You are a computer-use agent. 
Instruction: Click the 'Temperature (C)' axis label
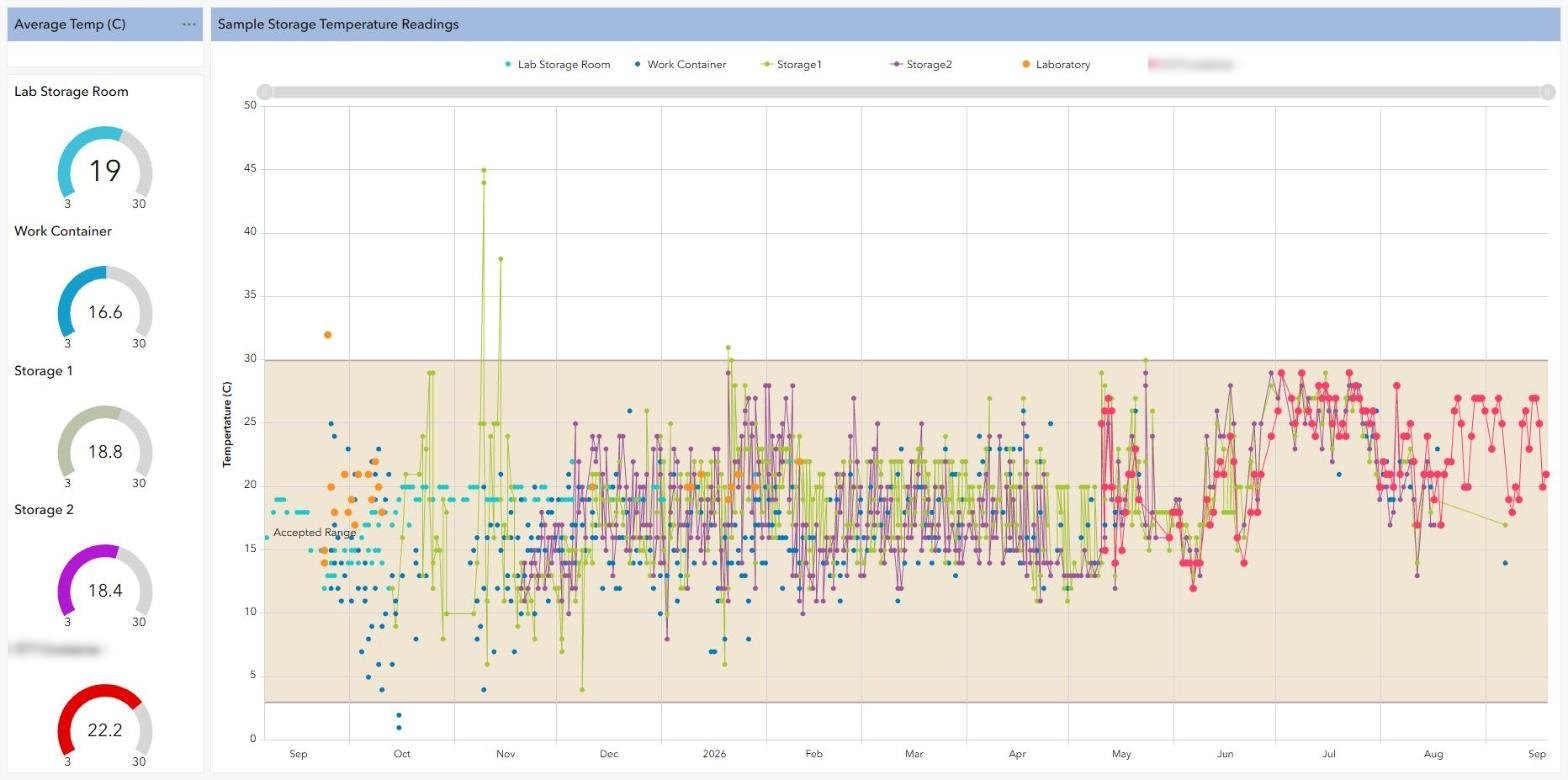click(227, 424)
